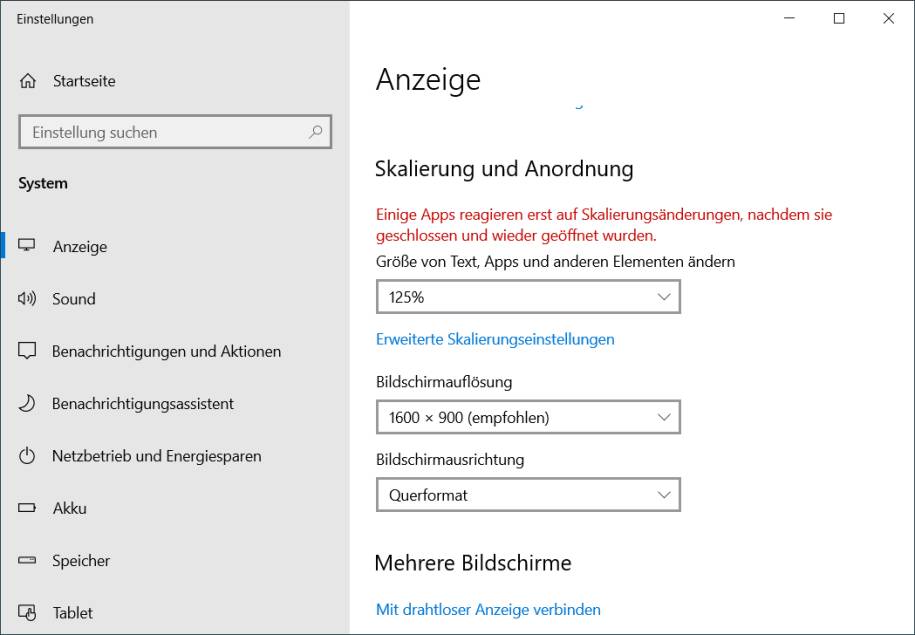Click the Tablet icon in sidebar
The width and height of the screenshot is (915, 635).
[x=28, y=613]
